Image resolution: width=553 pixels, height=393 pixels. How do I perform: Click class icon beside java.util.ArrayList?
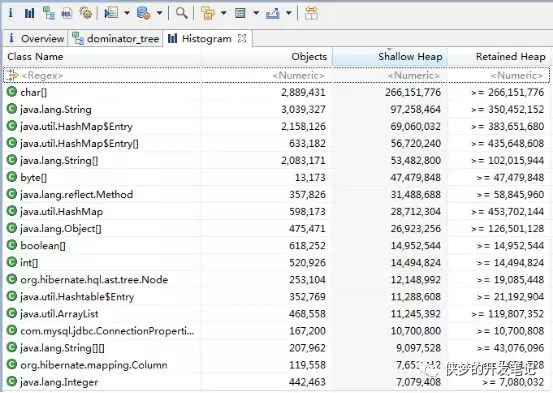tap(12, 313)
